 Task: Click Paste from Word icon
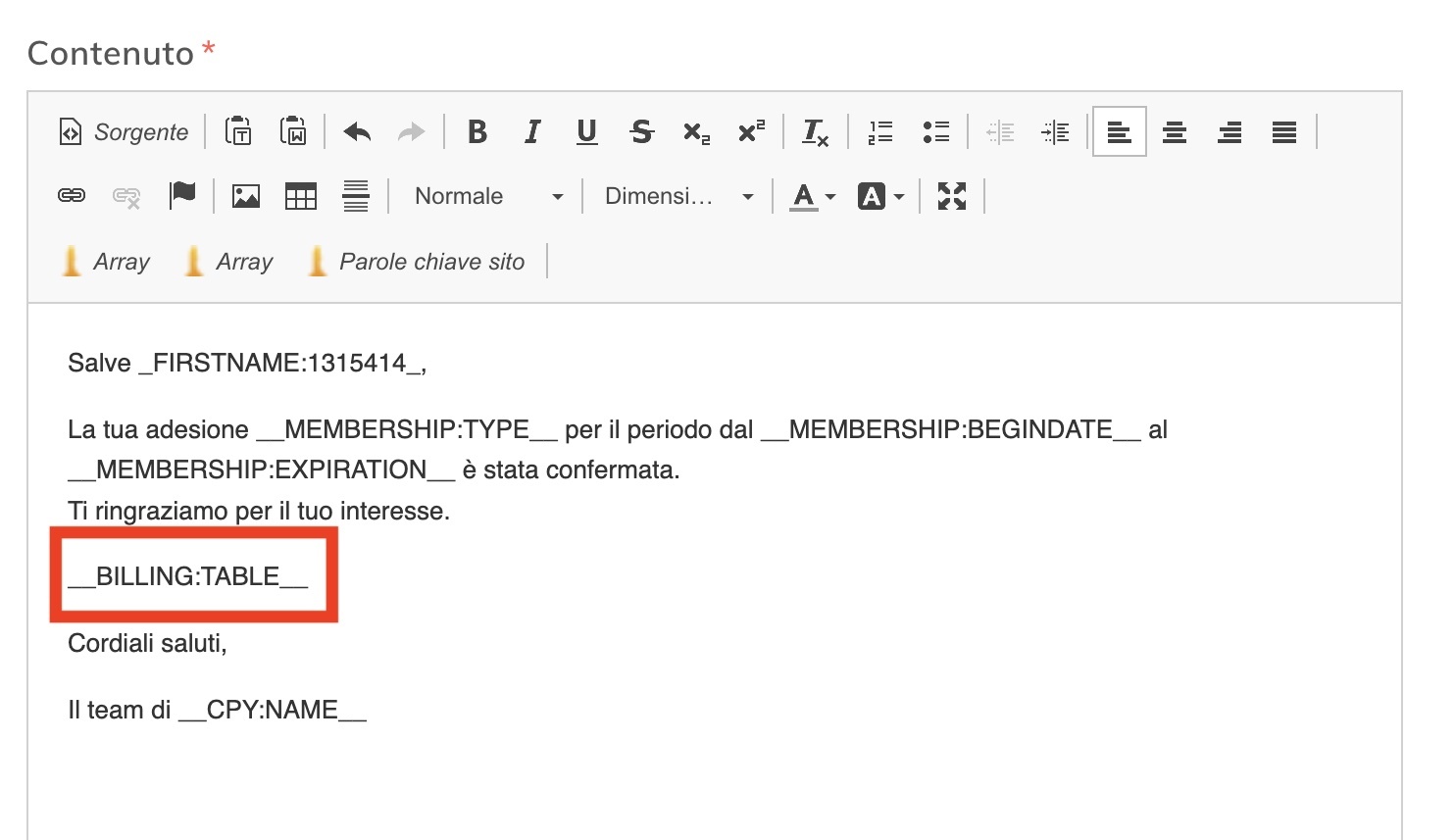[x=293, y=131]
